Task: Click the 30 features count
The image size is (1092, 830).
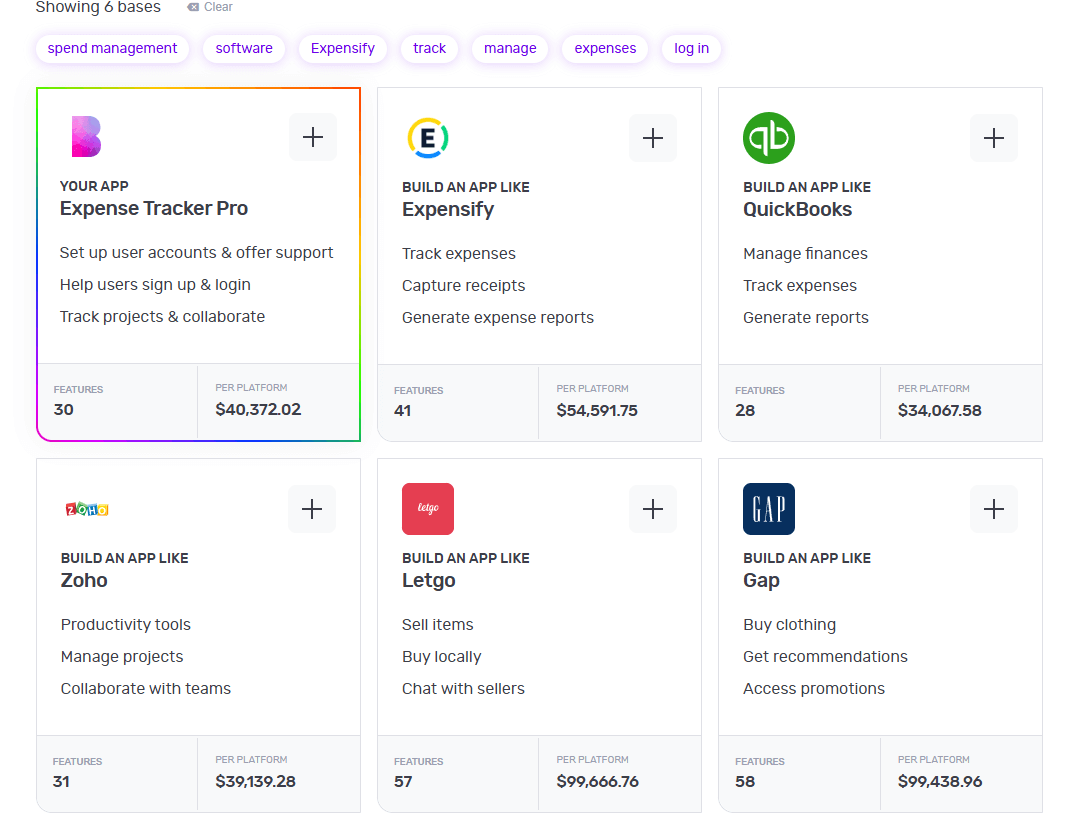Action: [63, 409]
